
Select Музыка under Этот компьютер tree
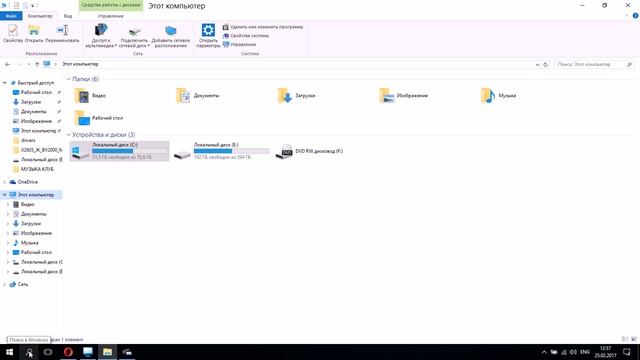(x=29, y=243)
